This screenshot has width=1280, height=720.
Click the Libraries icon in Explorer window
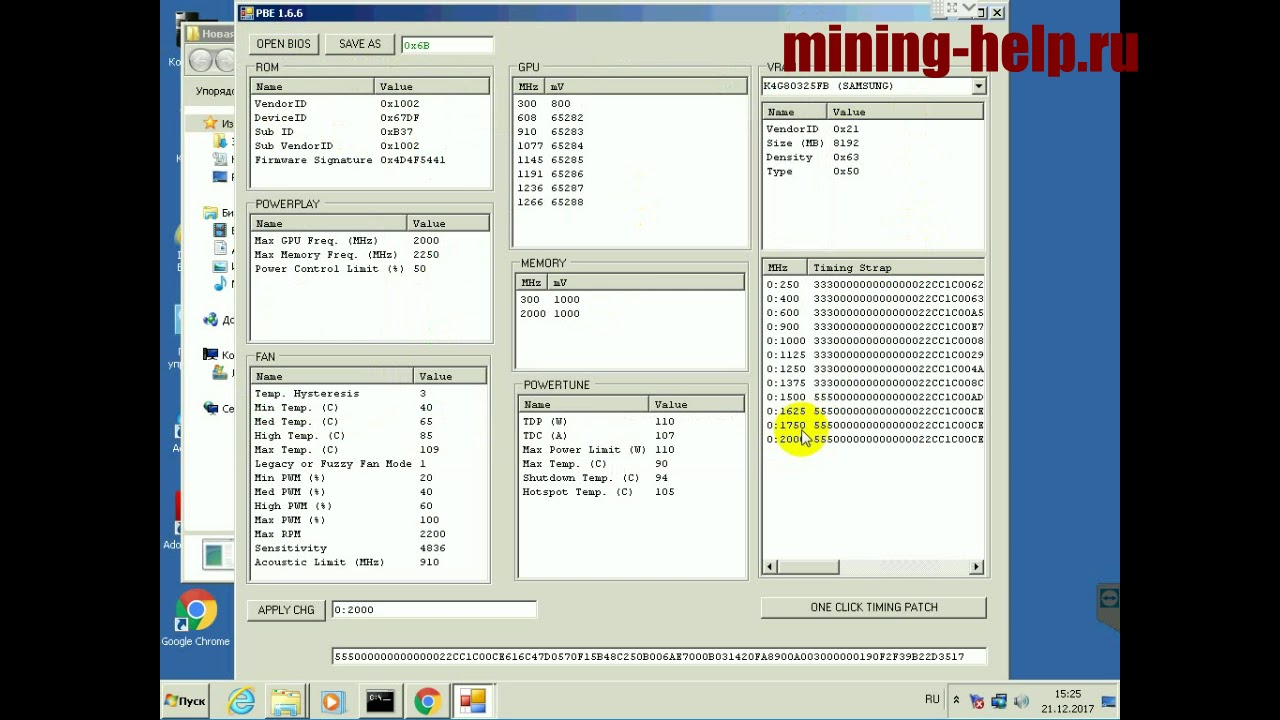coord(210,213)
